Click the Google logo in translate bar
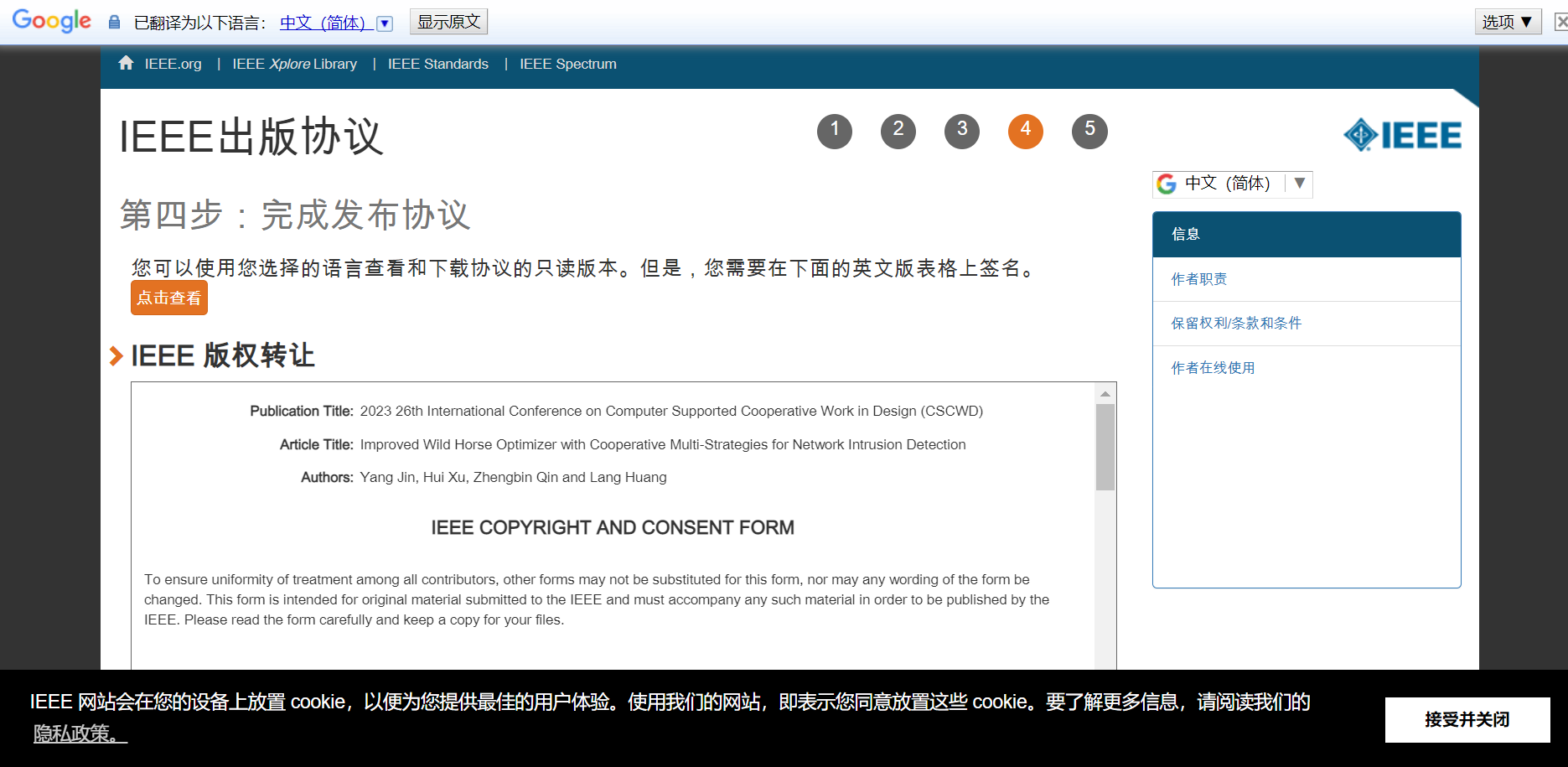 (52, 21)
